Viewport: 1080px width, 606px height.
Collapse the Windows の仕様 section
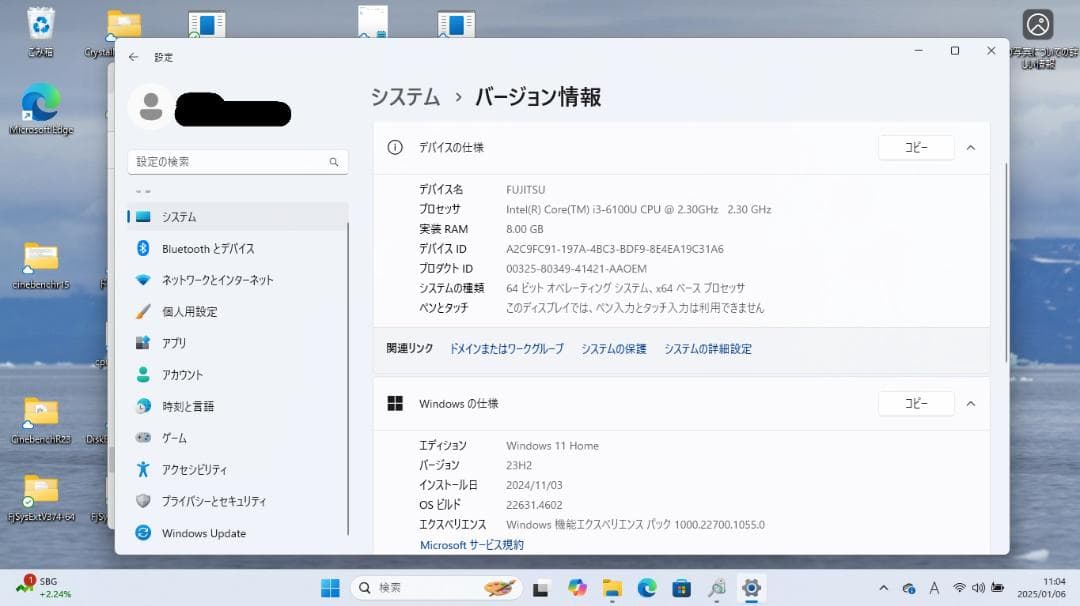point(971,403)
